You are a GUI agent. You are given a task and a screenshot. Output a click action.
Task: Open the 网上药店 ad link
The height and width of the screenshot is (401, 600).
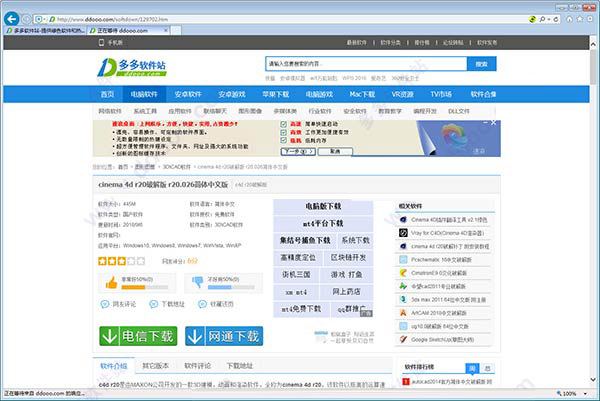pyautogui.click(x=347, y=292)
